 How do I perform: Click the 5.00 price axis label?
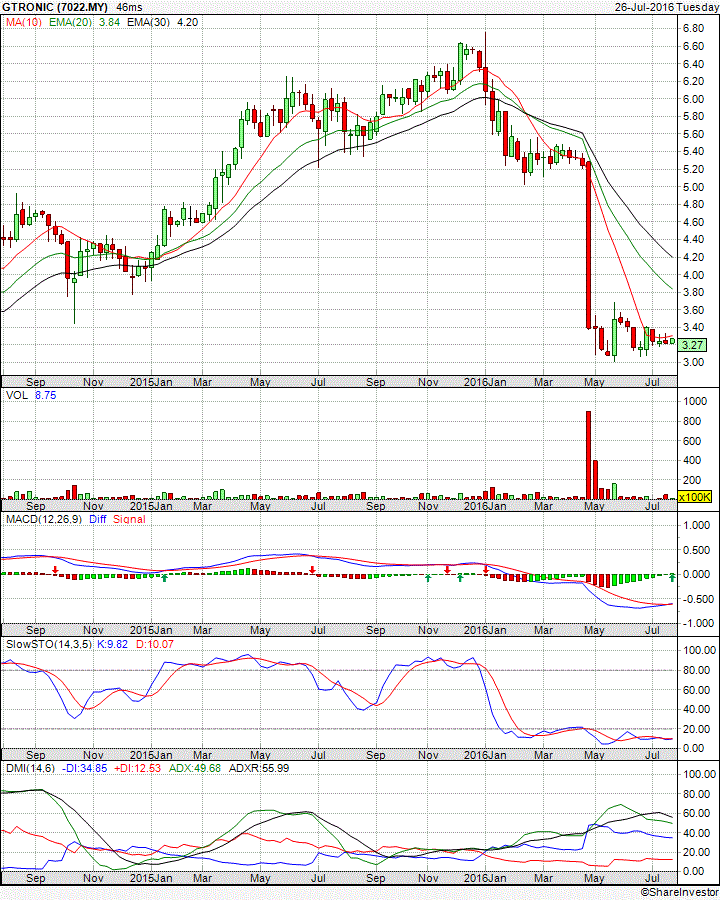693,187
